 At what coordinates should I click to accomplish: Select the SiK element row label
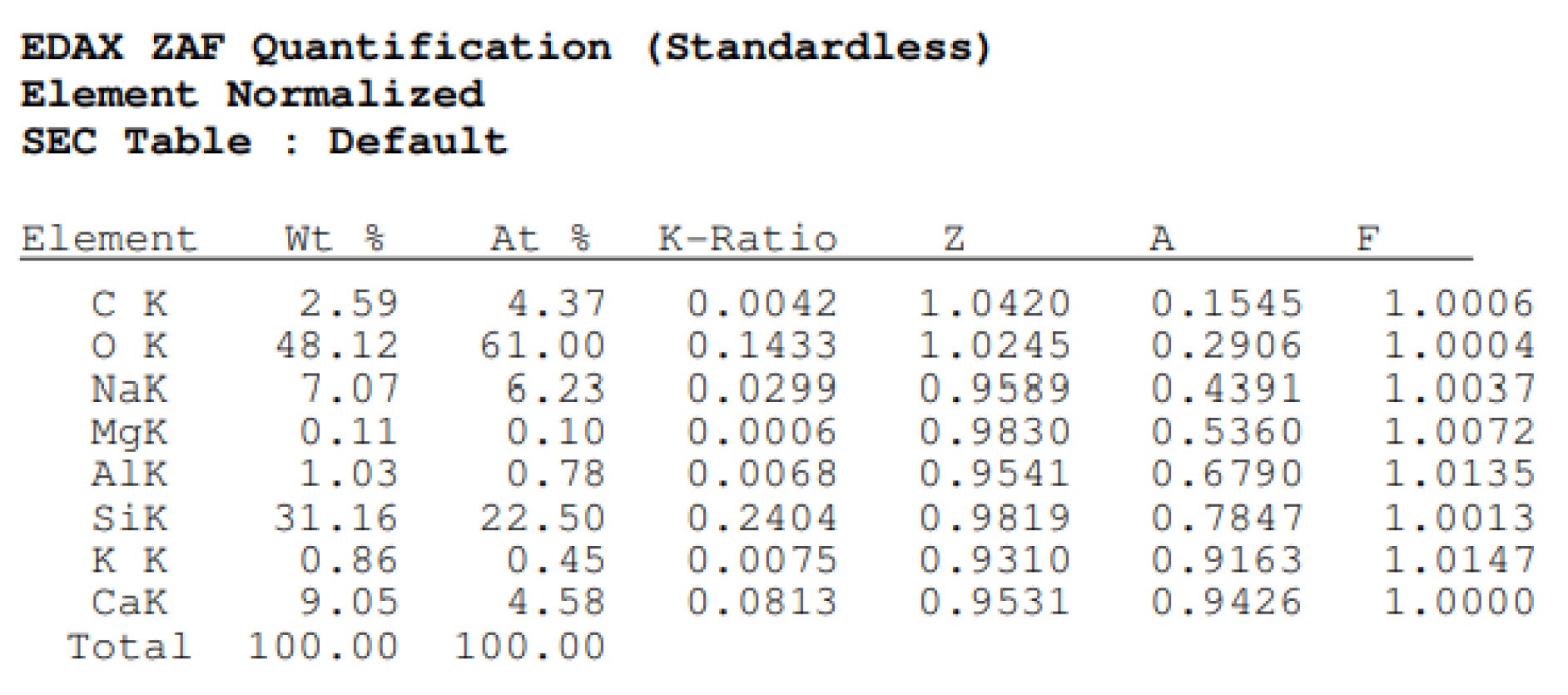coord(129,518)
